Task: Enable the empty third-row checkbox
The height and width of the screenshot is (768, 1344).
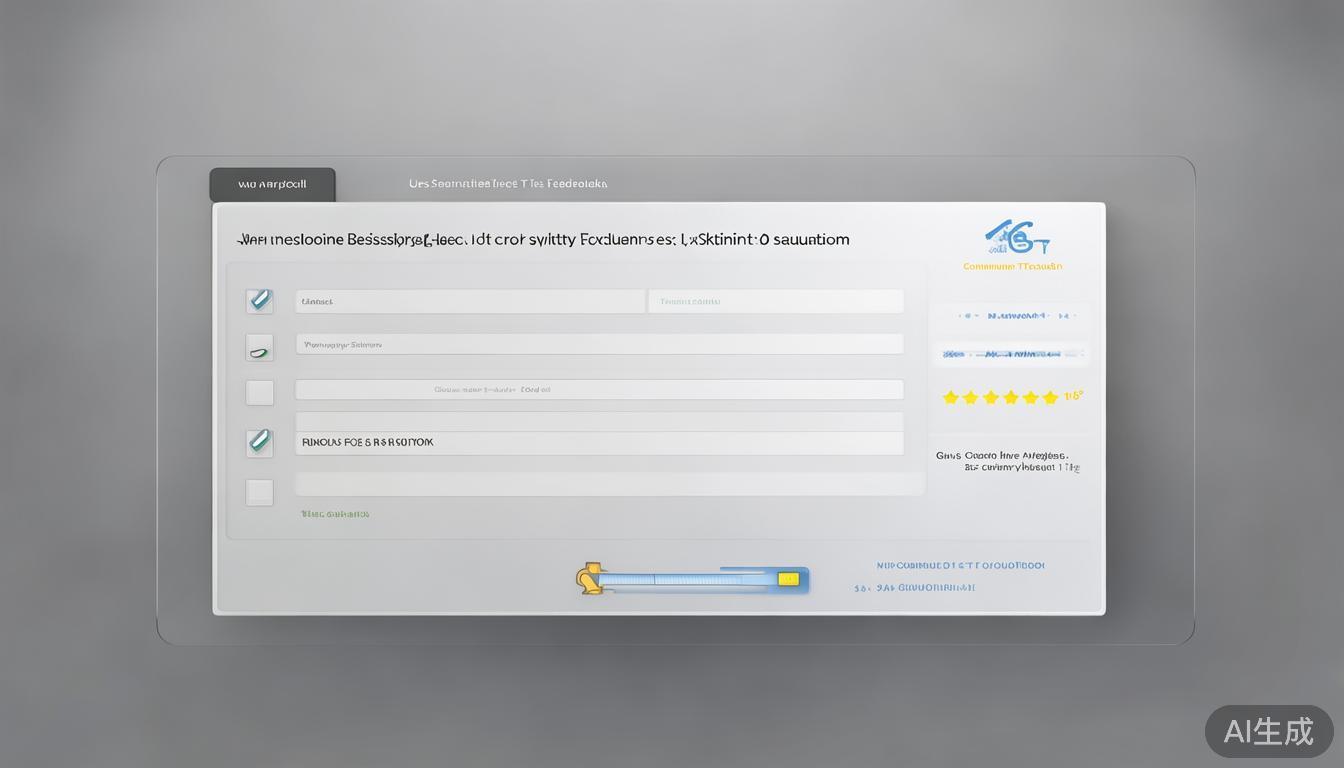Action: (260, 392)
